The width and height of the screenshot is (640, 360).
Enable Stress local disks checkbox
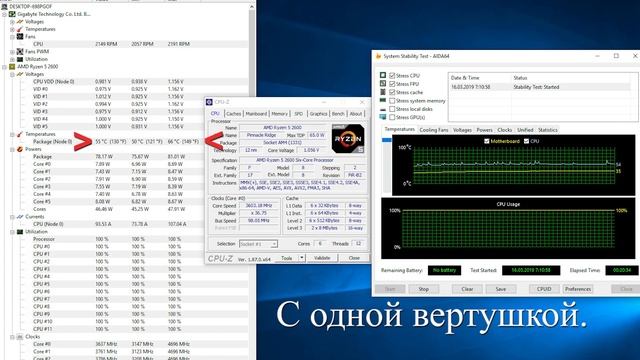pyautogui.click(x=392, y=109)
